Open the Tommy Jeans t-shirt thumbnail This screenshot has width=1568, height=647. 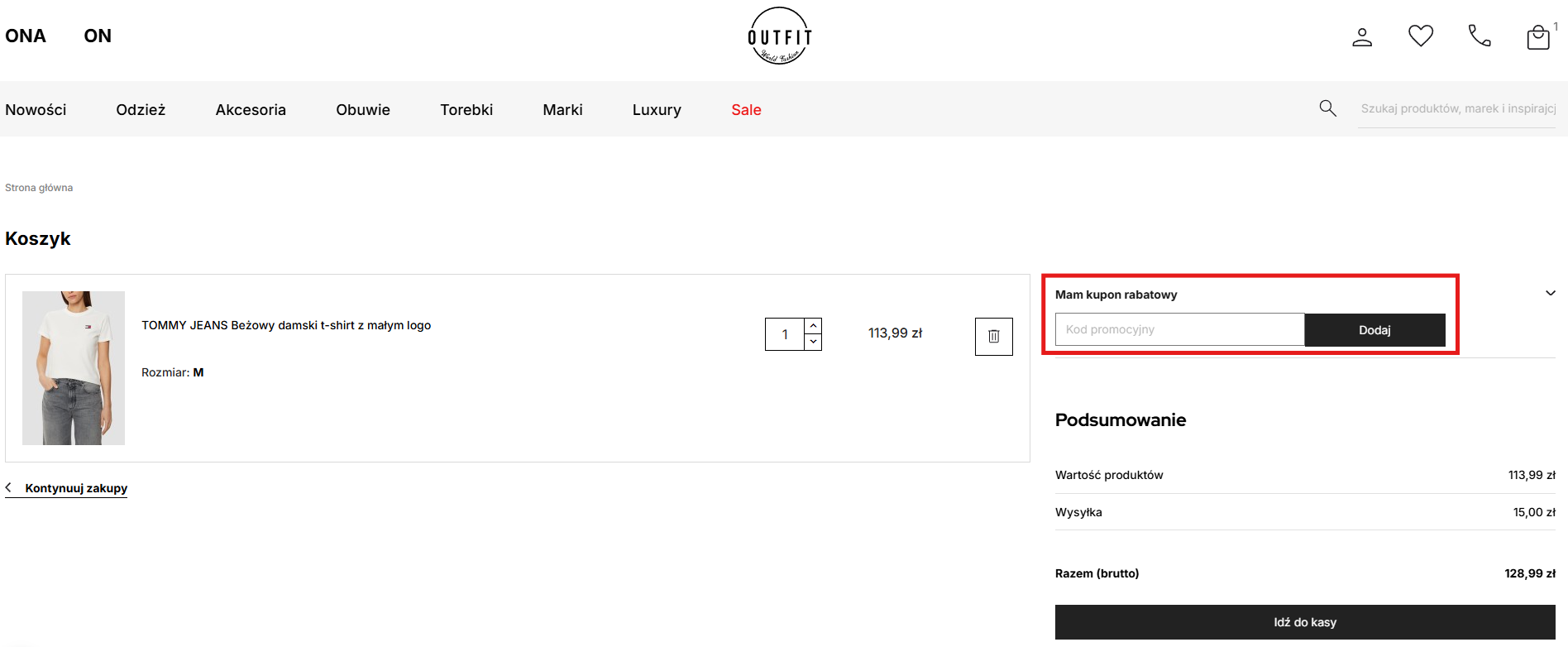pyautogui.click(x=74, y=368)
